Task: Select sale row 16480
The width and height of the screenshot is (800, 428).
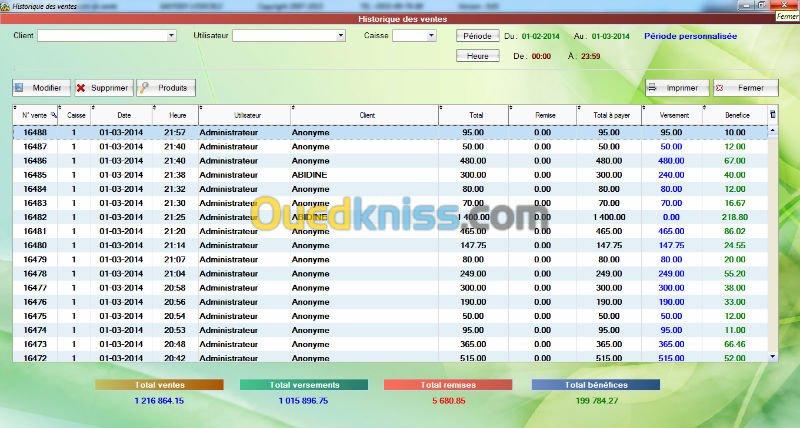Action: [390, 245]
